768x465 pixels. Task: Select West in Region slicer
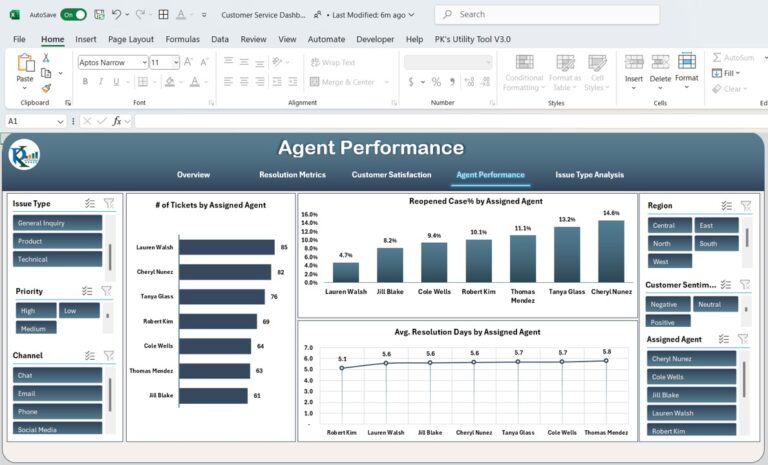[x=670, y=262]
